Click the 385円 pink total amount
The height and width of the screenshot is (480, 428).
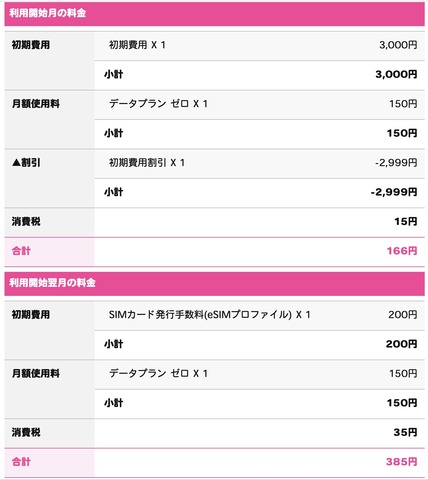click(x=402, y=462)
